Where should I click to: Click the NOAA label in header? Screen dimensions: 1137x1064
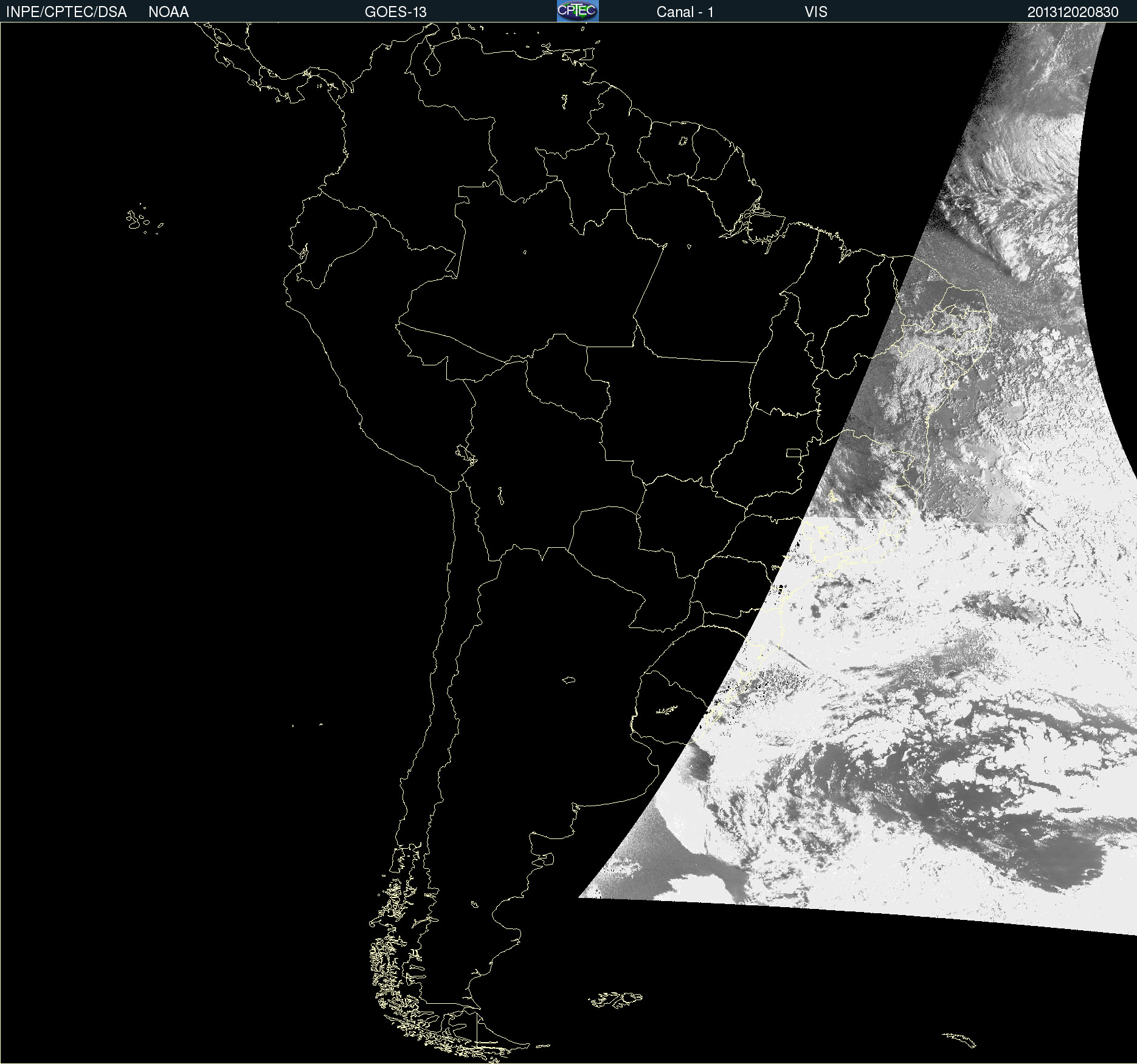168,12
